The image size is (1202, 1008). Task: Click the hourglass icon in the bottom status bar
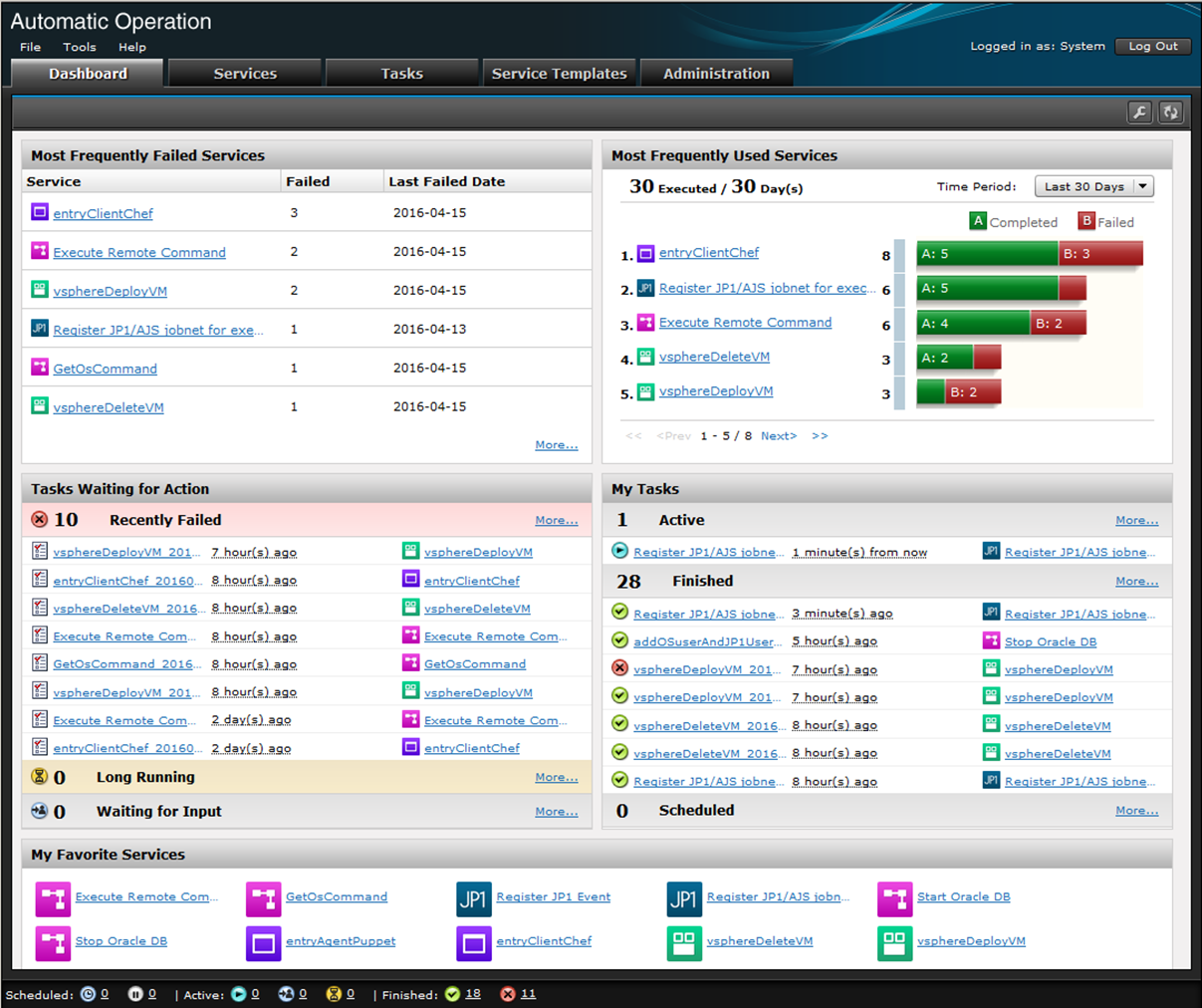[335, 994]
